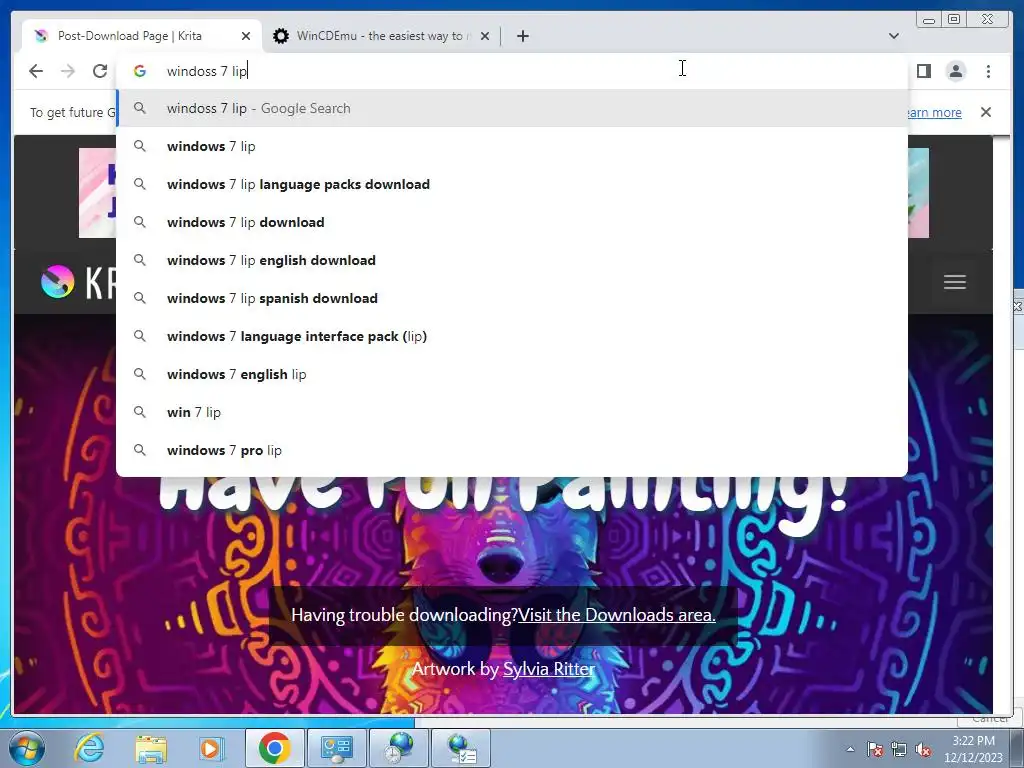Launch Internet Explorer from the taskbar
This screenshot has height=768, width=1024.
89,748
